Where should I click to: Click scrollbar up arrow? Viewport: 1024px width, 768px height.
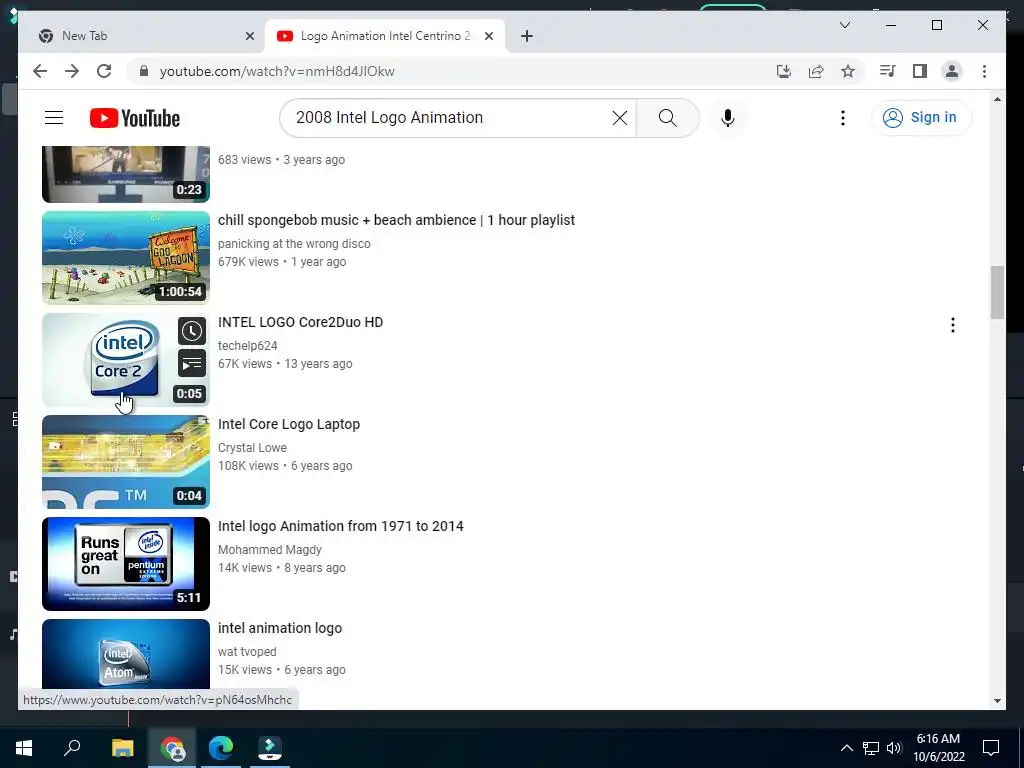click(x=997, y=99)
